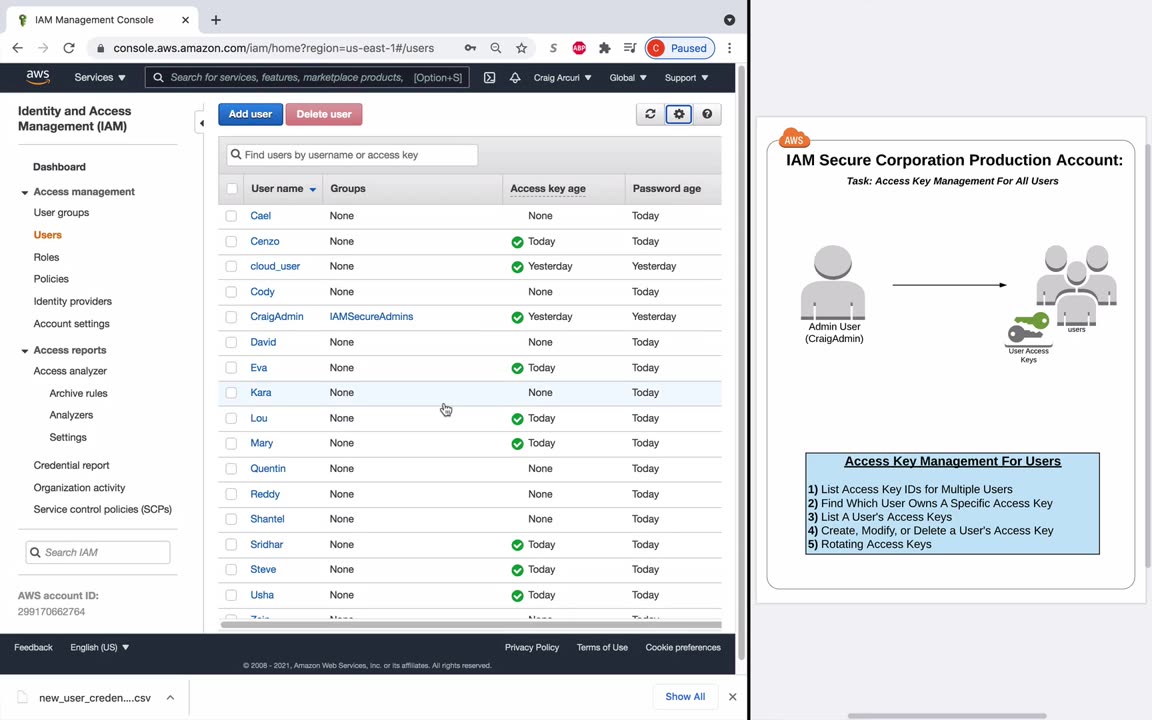Collapse the IAM navigation side panel
1152x720 pixels.
[x=201, y=123]
